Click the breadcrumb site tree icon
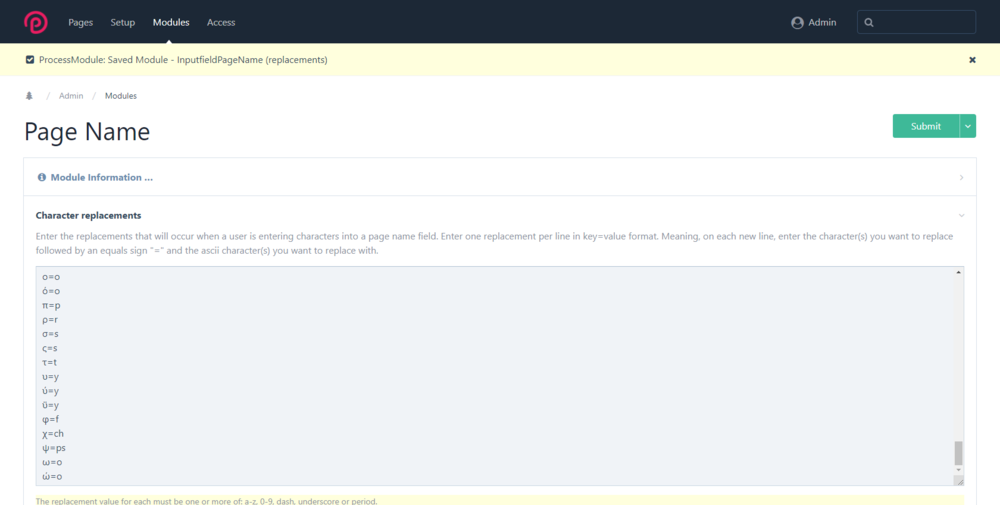 pos(29,96)
